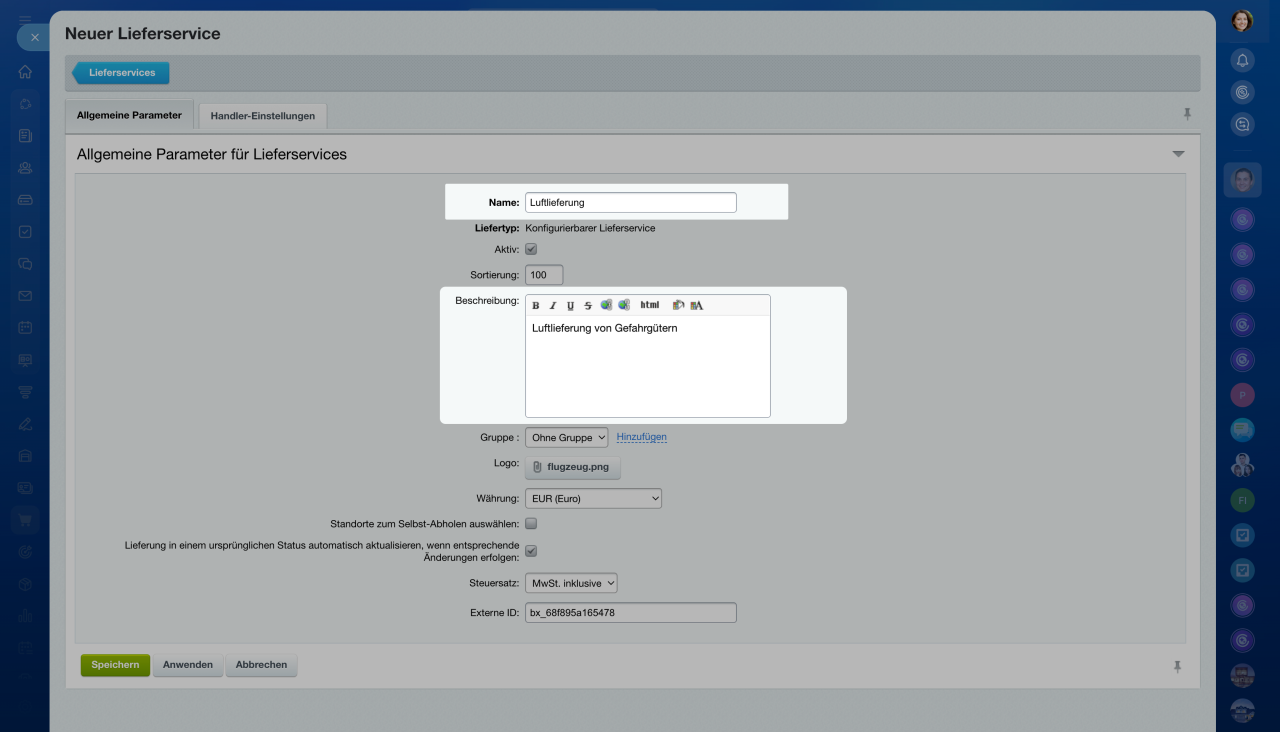
Task: Toggle automatic delivery status update checkbox
Action: 531,551
